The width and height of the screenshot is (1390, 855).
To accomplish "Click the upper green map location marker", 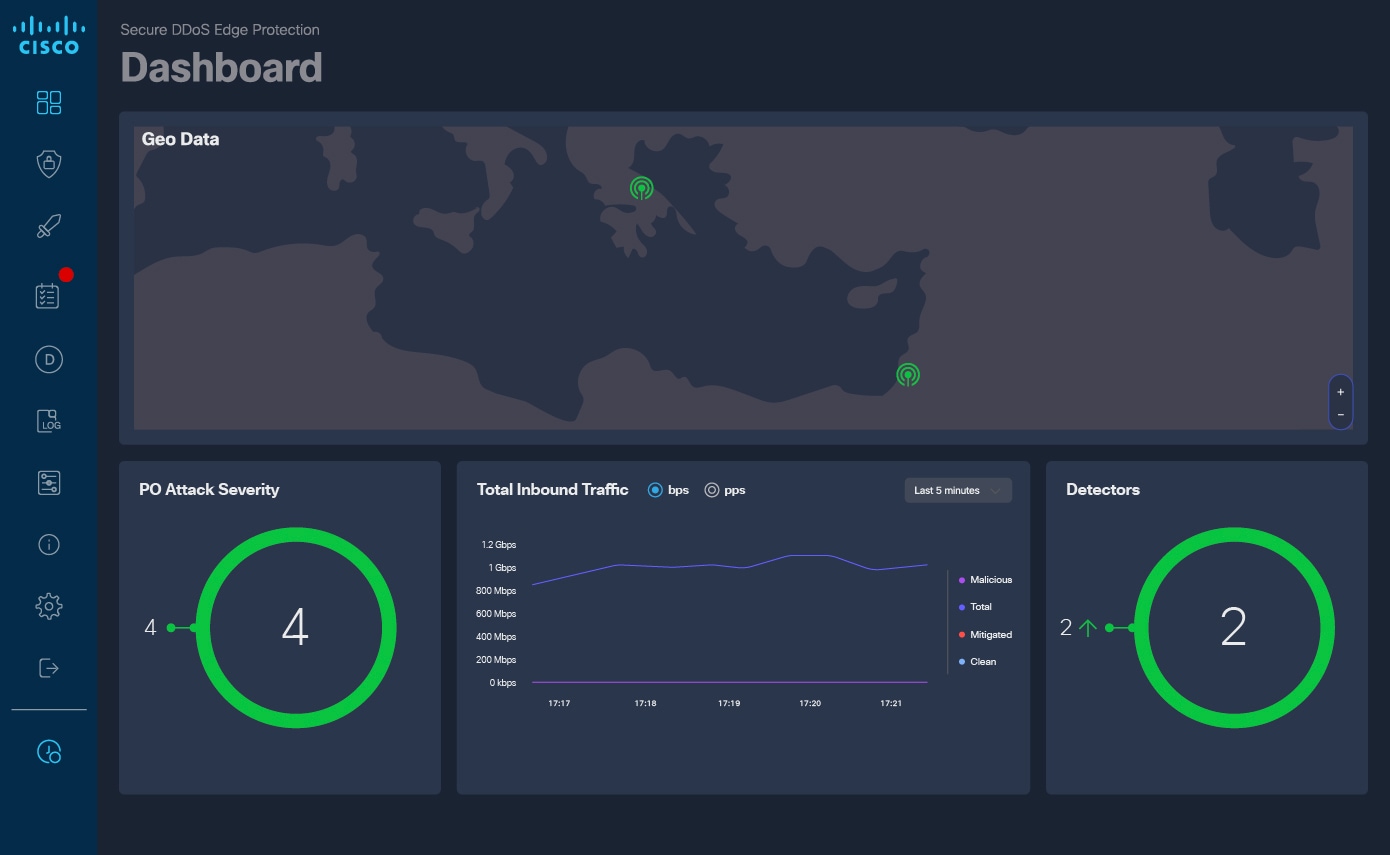I will (x=641, y=188).
